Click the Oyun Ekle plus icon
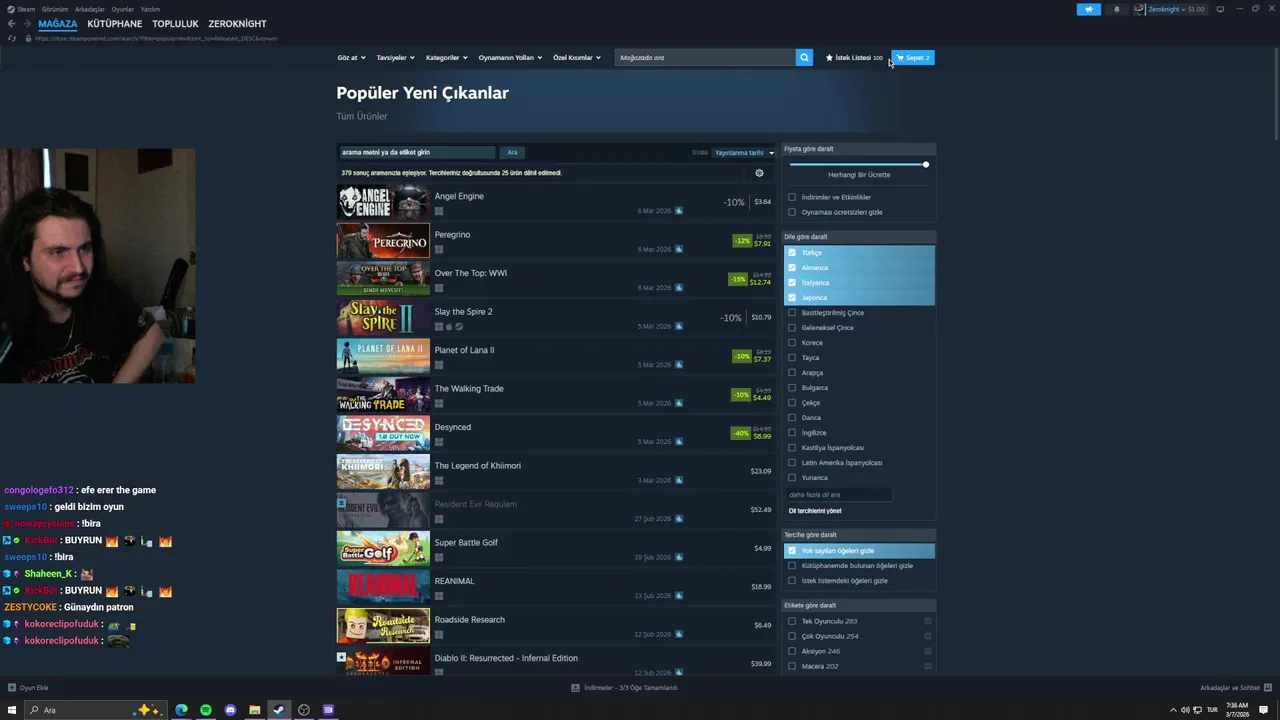Viewport: 1280px width, 720px height. tap(12, 688)
